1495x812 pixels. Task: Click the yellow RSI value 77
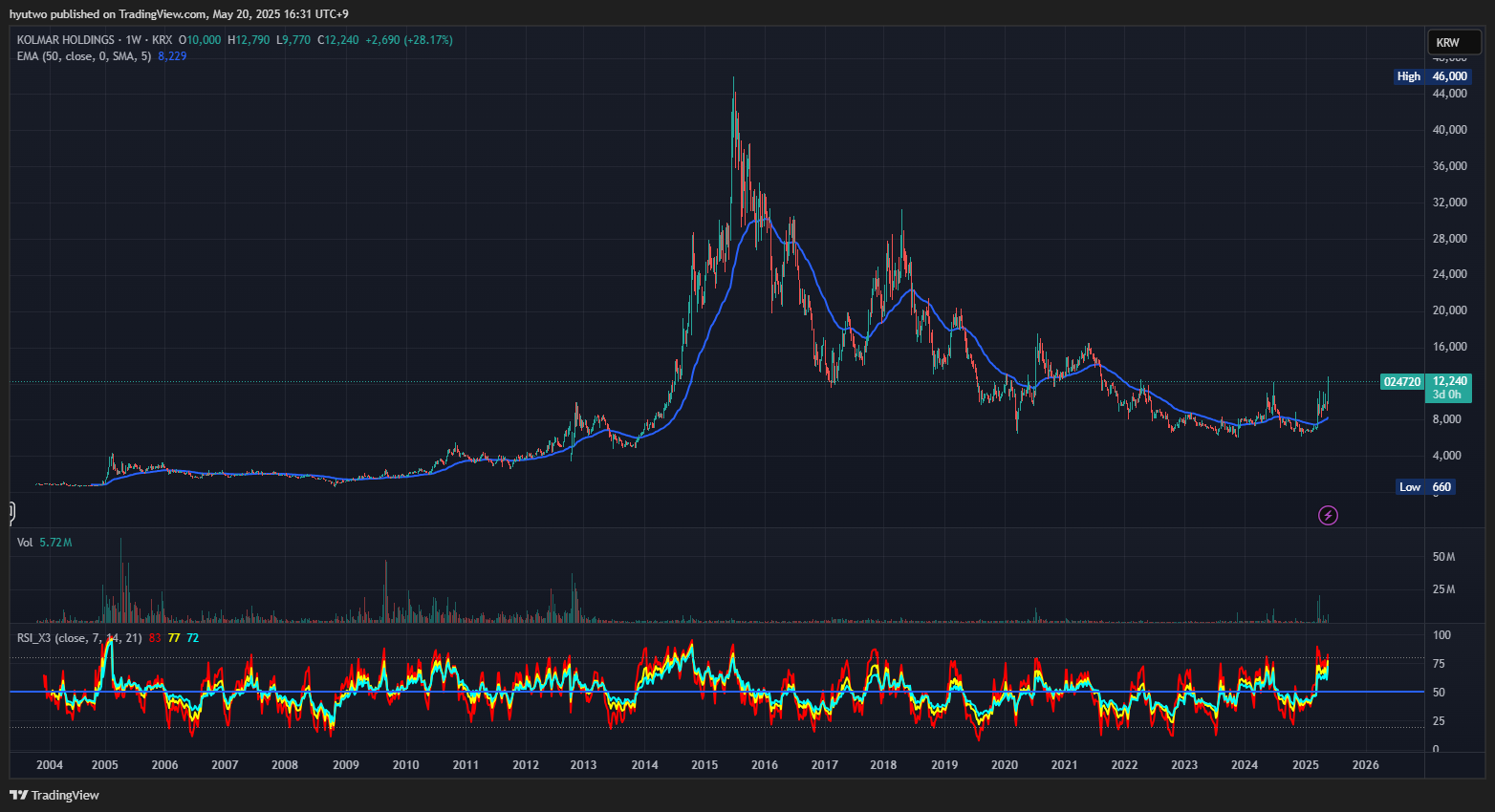click(x=174, y=638)
